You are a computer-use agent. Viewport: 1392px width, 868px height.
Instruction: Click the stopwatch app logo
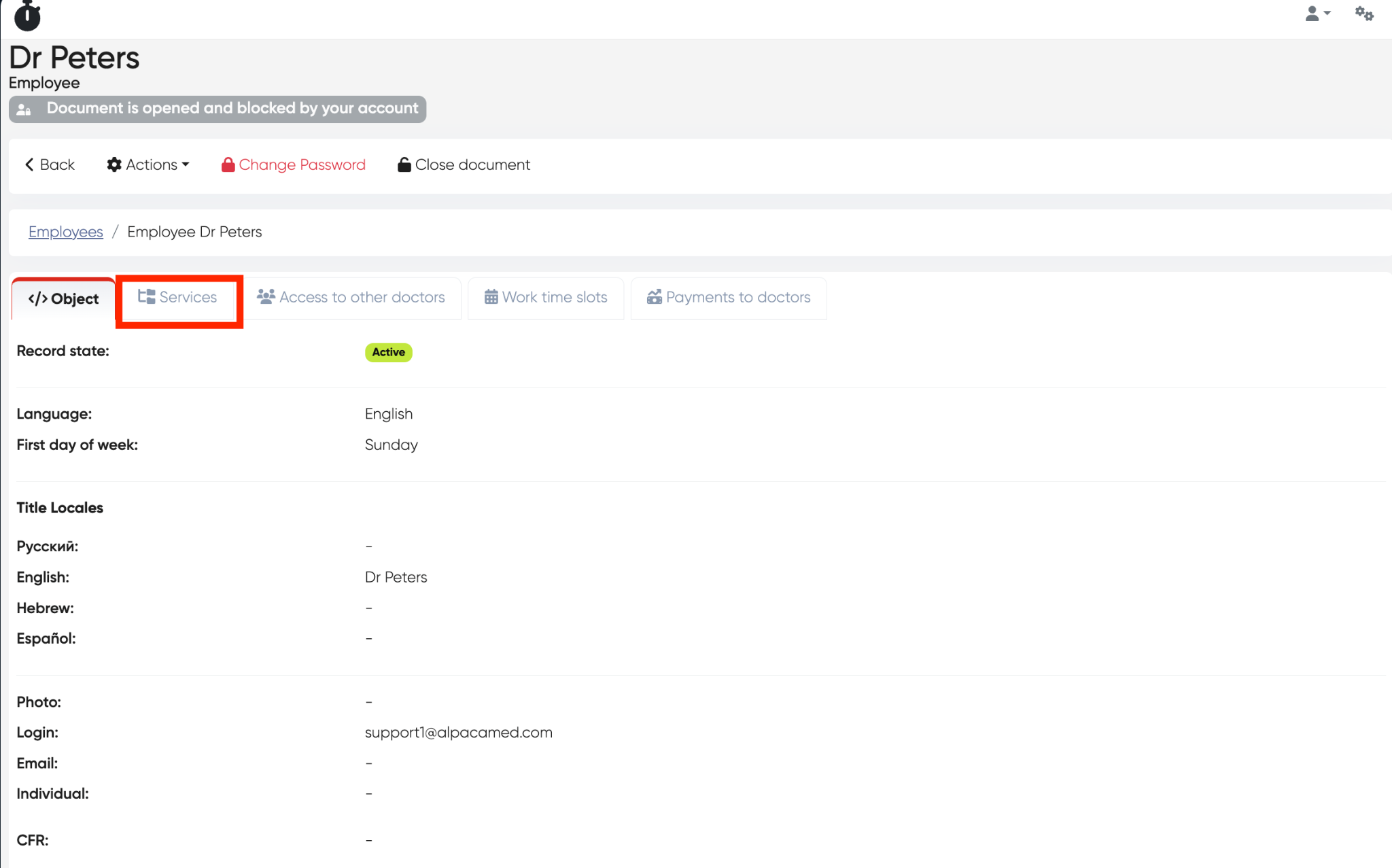pyautogui.click(x=27, y=16)
